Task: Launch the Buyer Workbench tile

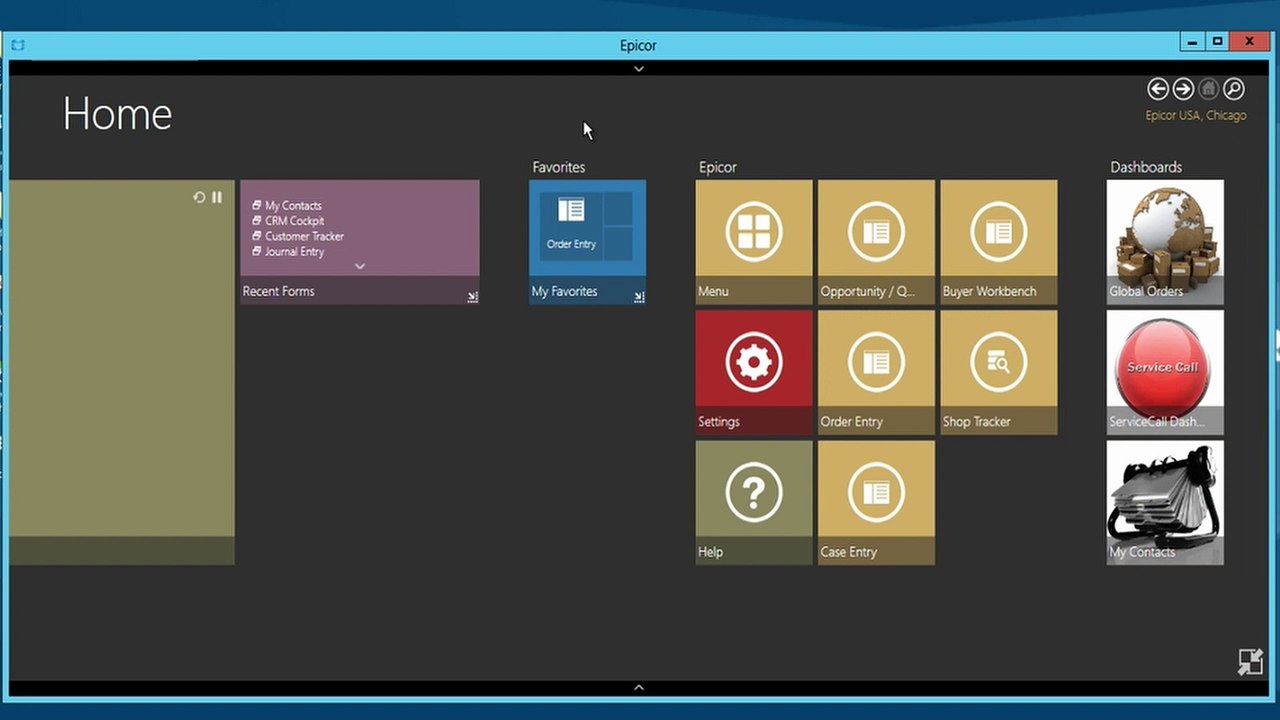Action: coord(999,242)
